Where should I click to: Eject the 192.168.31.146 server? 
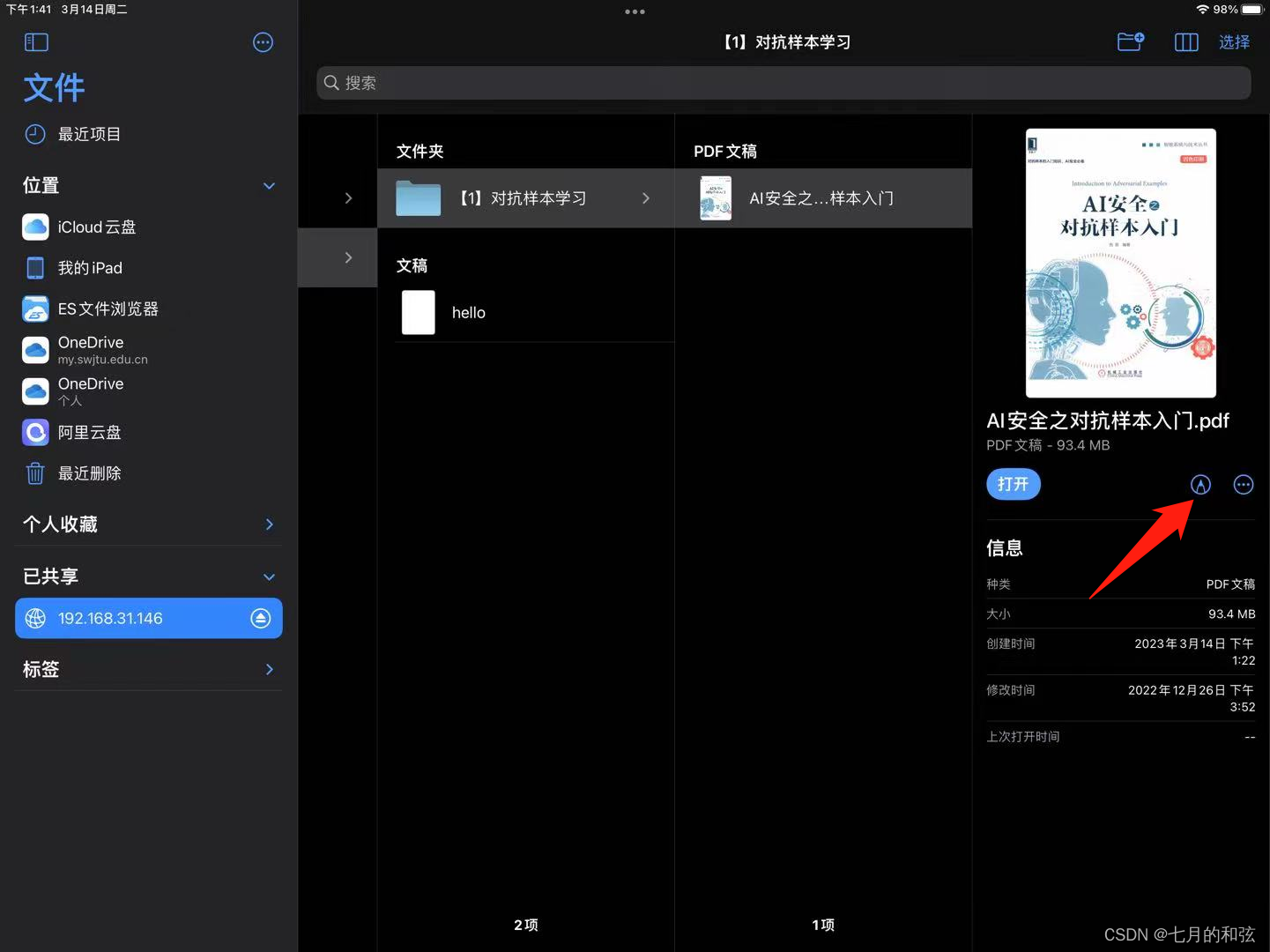tap(260, 618)
